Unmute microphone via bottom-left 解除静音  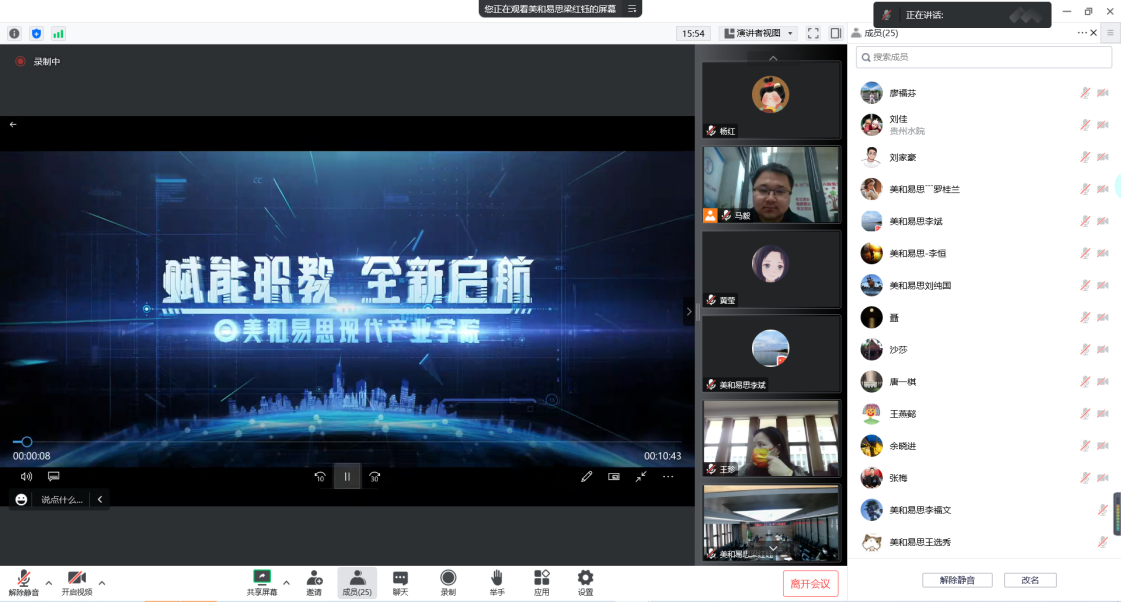(x=24, y=583)
